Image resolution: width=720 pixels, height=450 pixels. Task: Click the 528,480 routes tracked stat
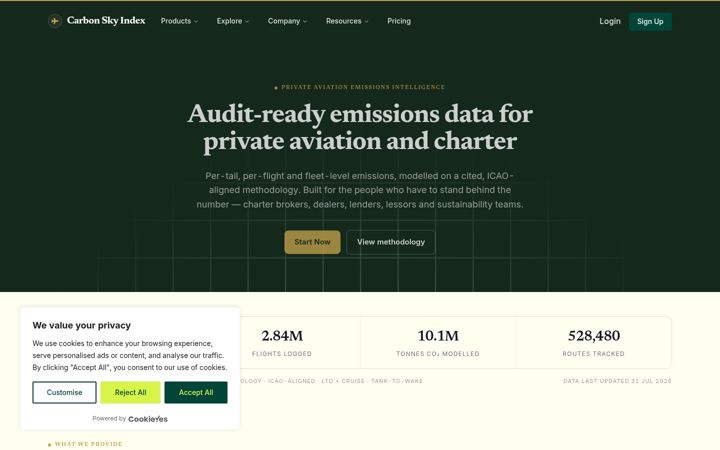tap(594, 343)
